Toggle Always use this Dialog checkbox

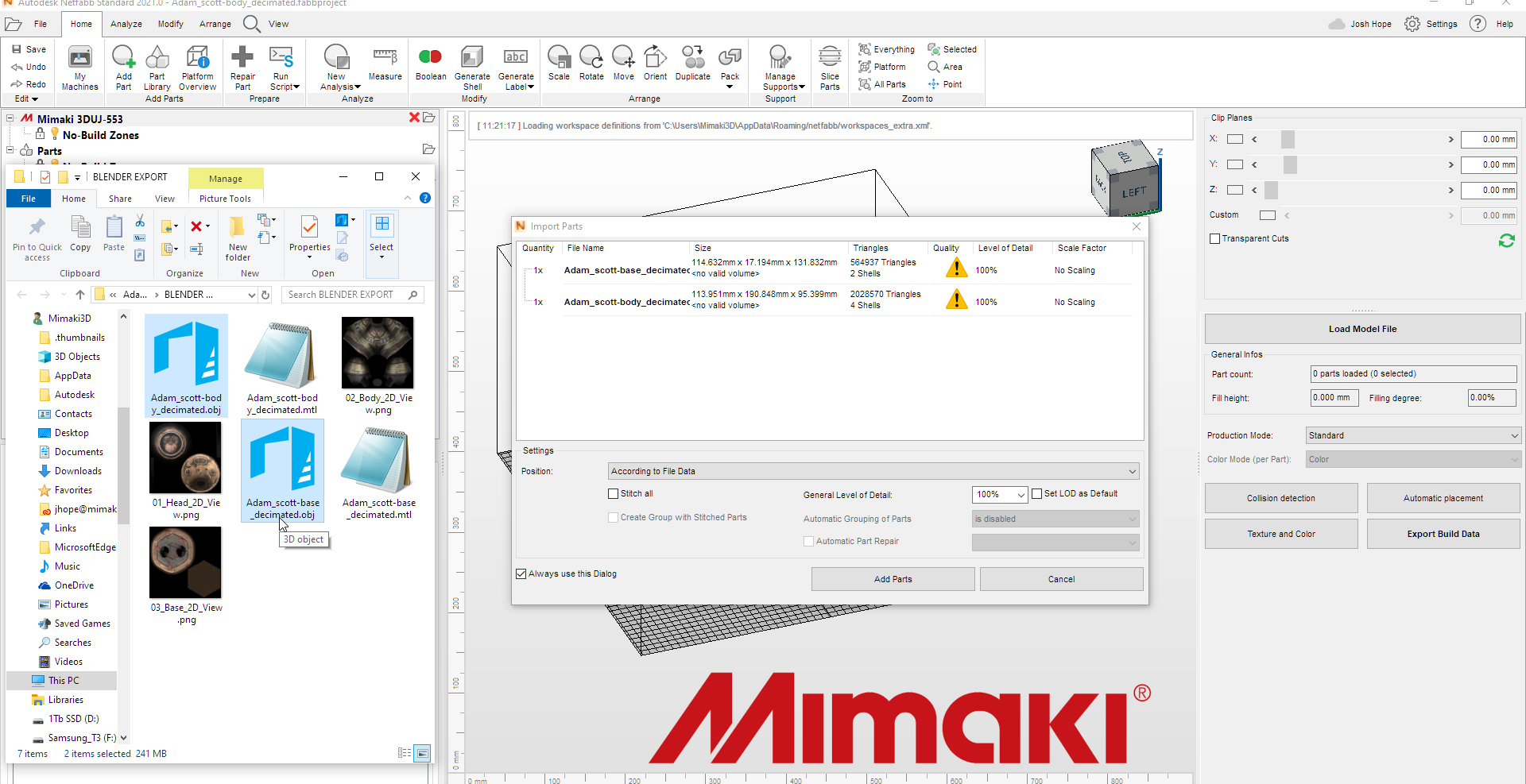(521, 574)
